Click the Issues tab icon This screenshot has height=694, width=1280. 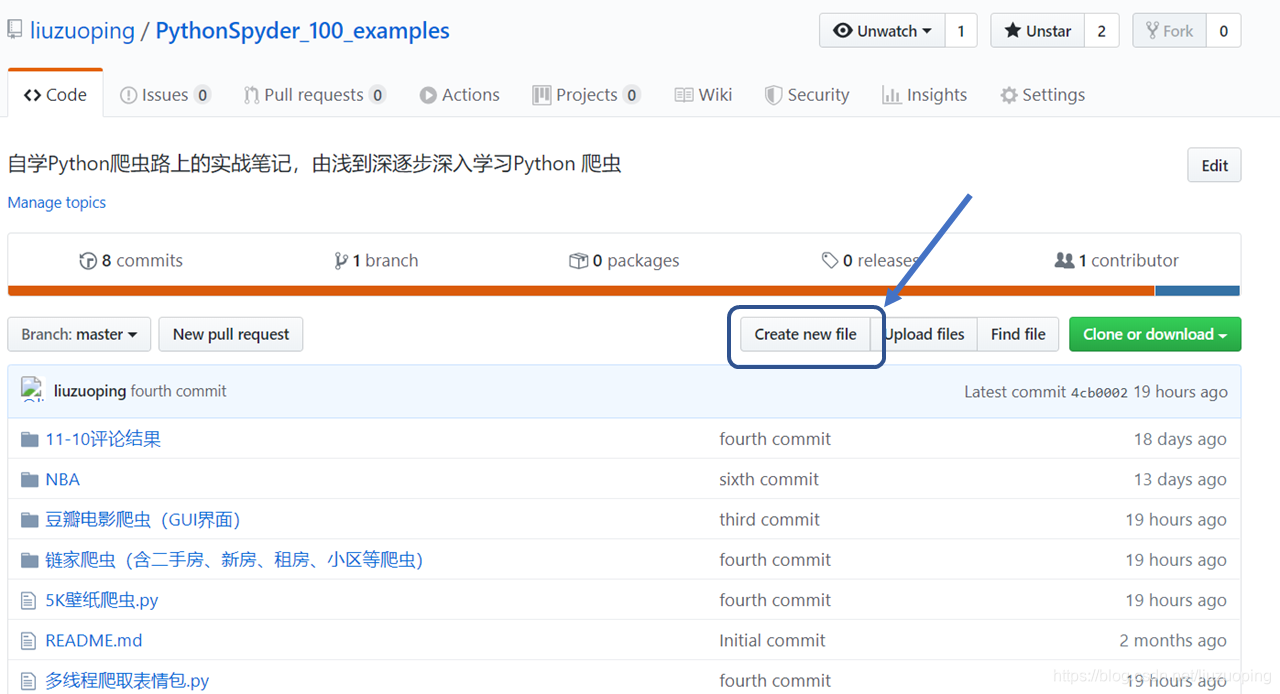pos(128,95)
